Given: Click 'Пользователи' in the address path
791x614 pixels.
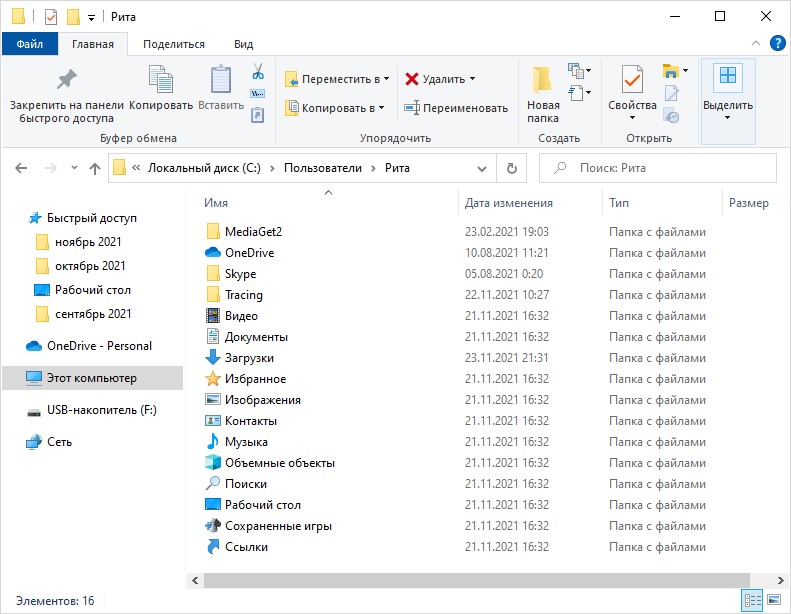Looking at the screenshot, I should (323, 168).
